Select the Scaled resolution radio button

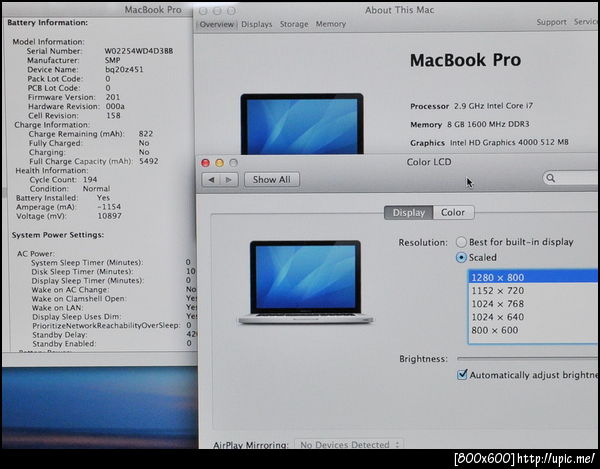[x=461, y=257]
